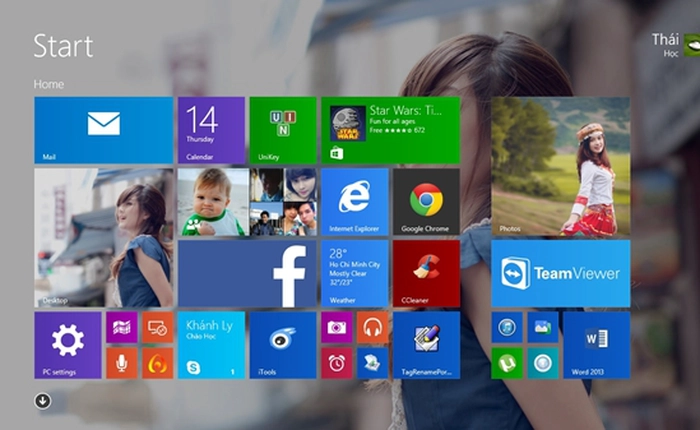Image resolution: width=700 pixels, height=430 pixels.
Task: Launch the Google Chrome tile
Action: 426,202
